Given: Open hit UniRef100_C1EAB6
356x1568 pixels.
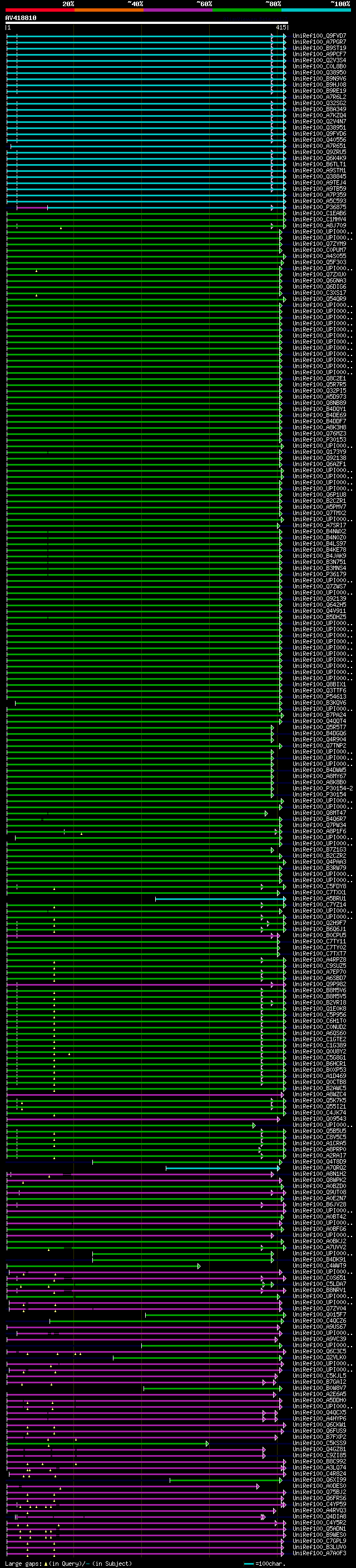Looking at the screenshot, I should point(319,214).
